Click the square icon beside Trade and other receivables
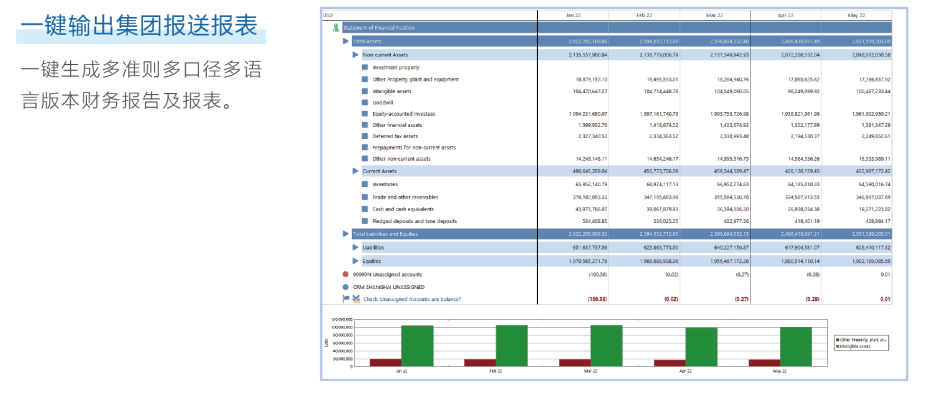 click(x=365, y=197)
